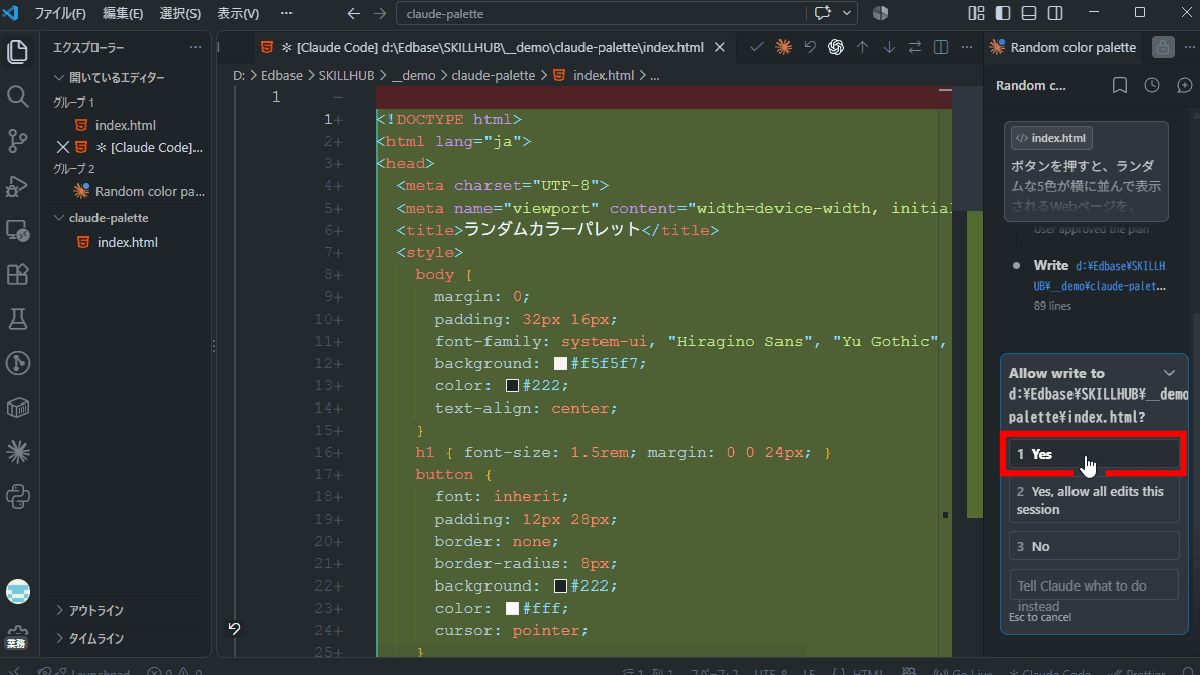Open the 表示(V) menu
1200x675 pixels.
(238, 13)
